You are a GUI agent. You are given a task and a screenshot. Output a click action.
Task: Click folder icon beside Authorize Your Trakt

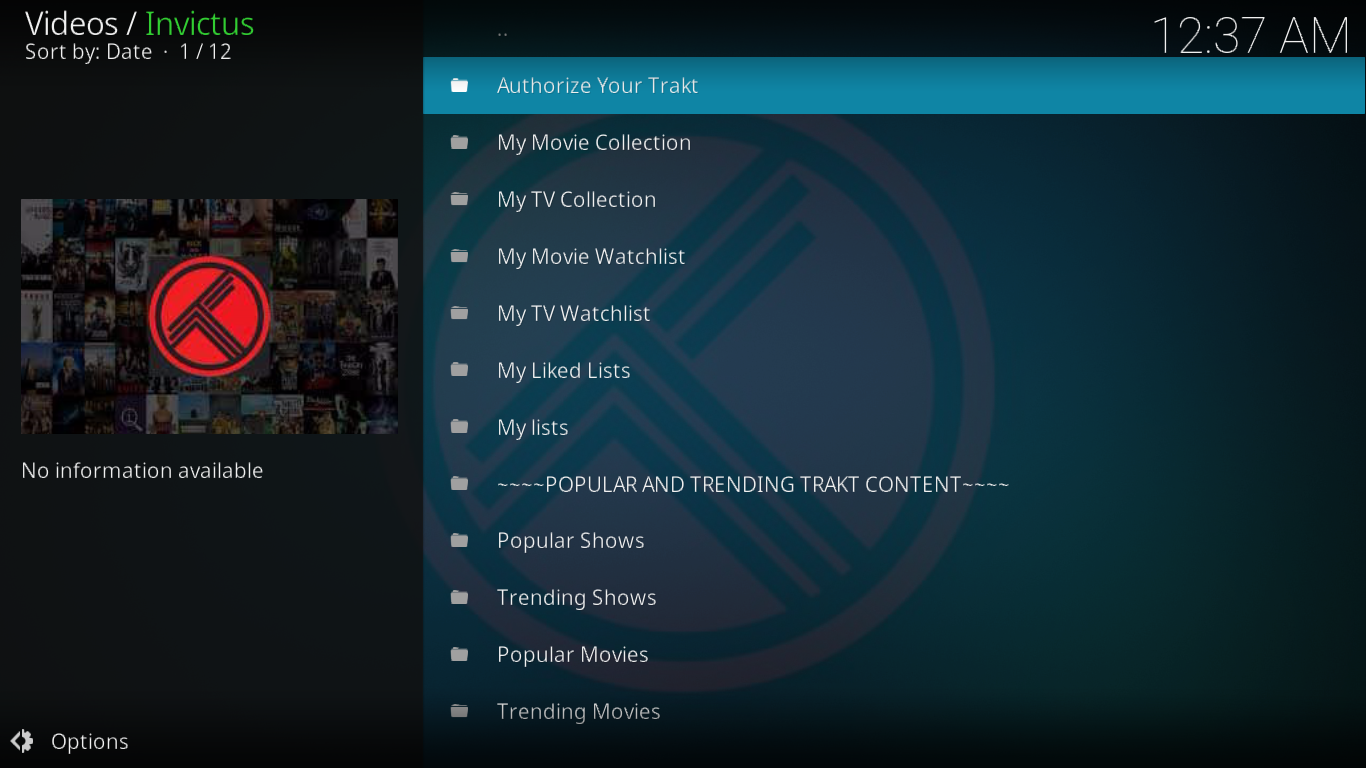(459, 85)
